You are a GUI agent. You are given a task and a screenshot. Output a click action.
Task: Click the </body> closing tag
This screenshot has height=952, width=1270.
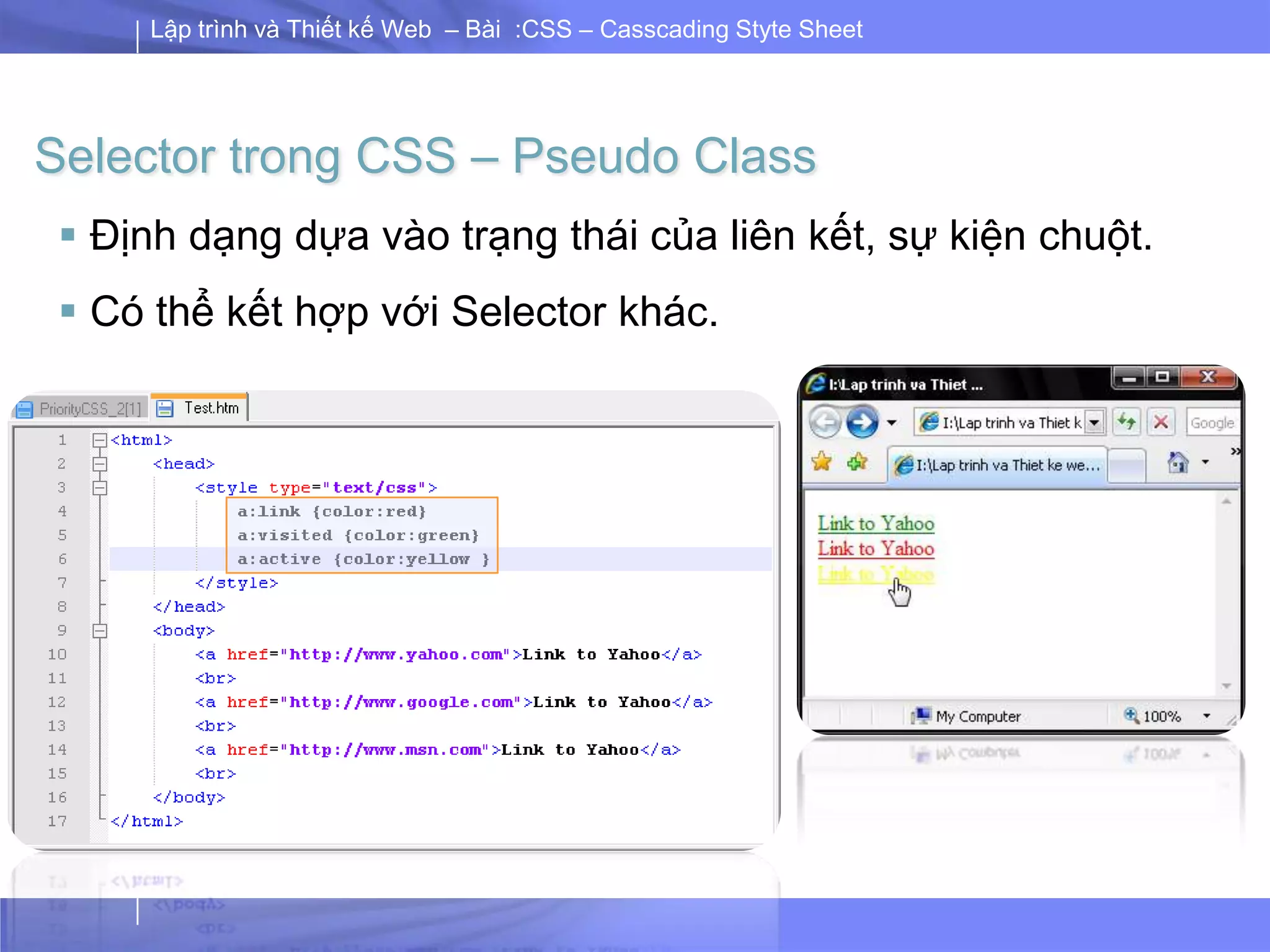(189, 798)
